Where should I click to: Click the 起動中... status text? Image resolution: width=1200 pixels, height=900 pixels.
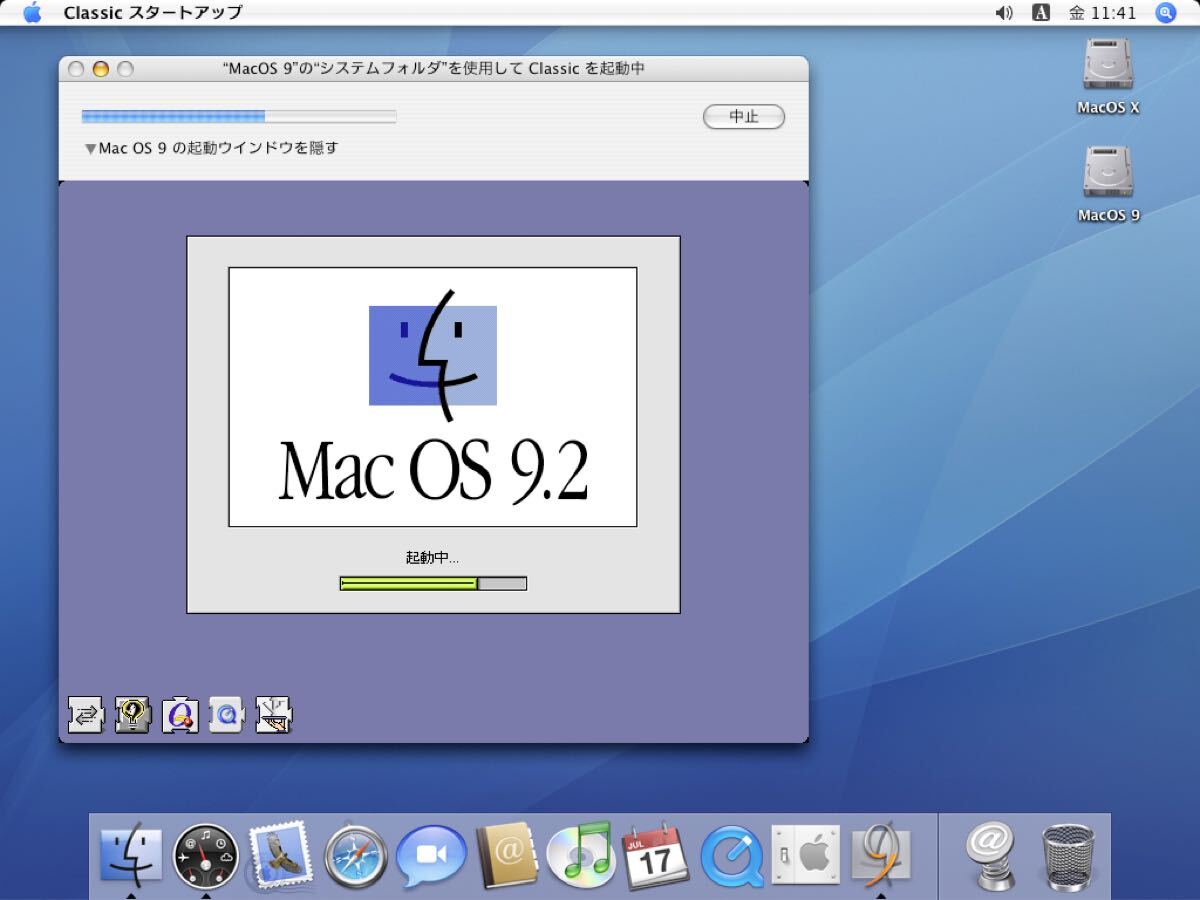433,558
